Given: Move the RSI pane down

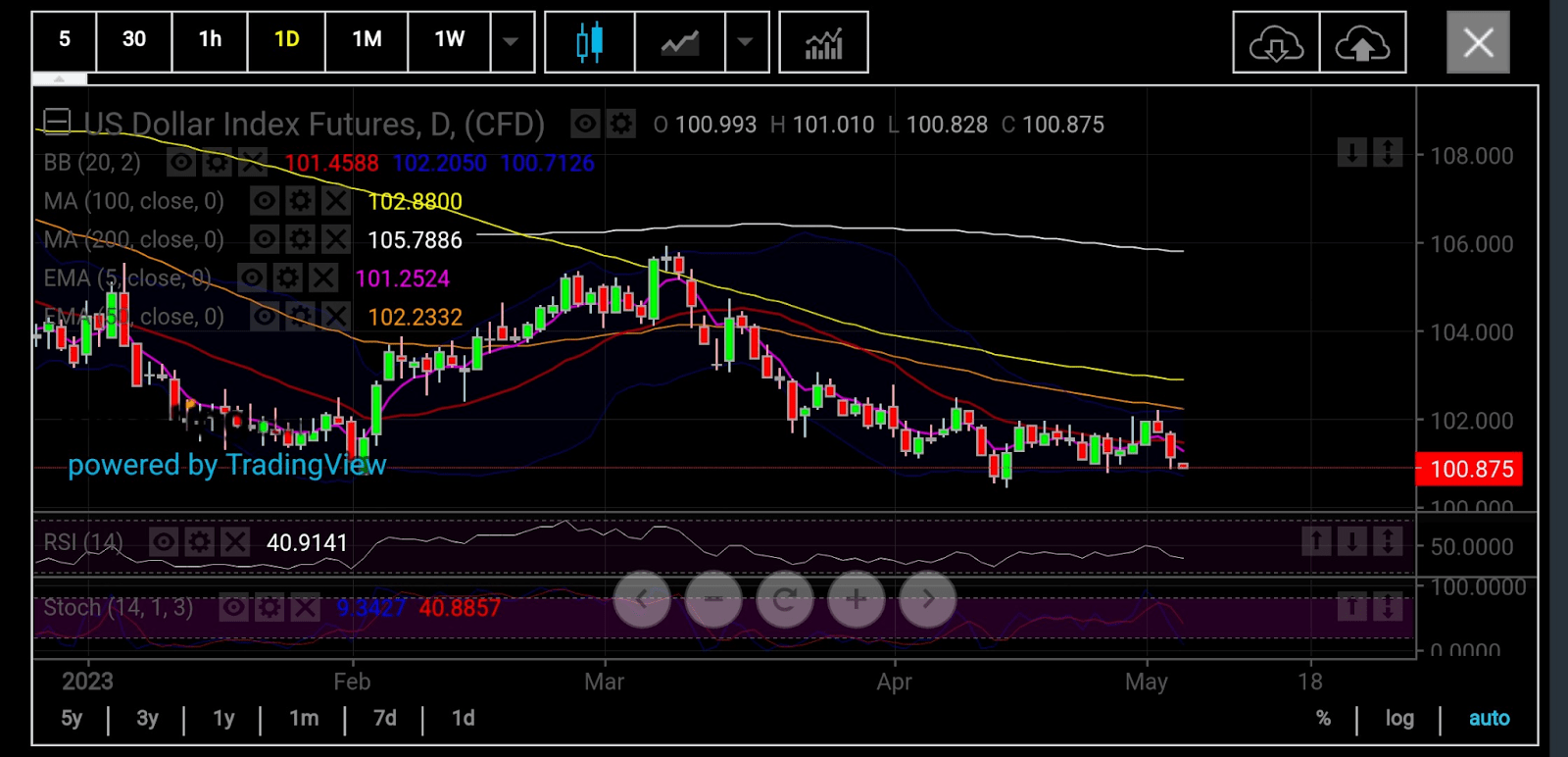Looking at the screenshot, I should coord(1352,540).
